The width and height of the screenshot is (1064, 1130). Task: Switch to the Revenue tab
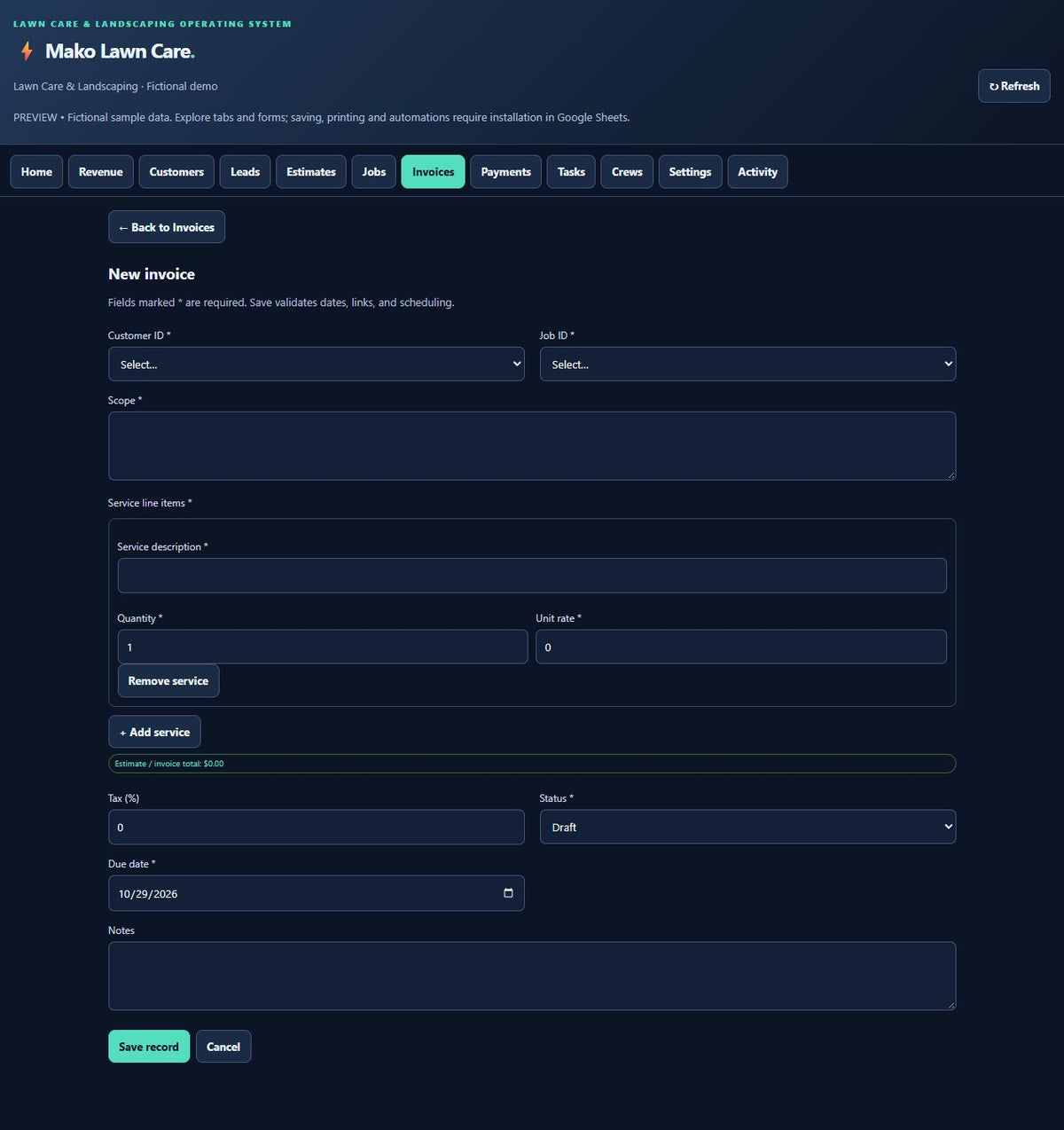[x=101, y=172]
